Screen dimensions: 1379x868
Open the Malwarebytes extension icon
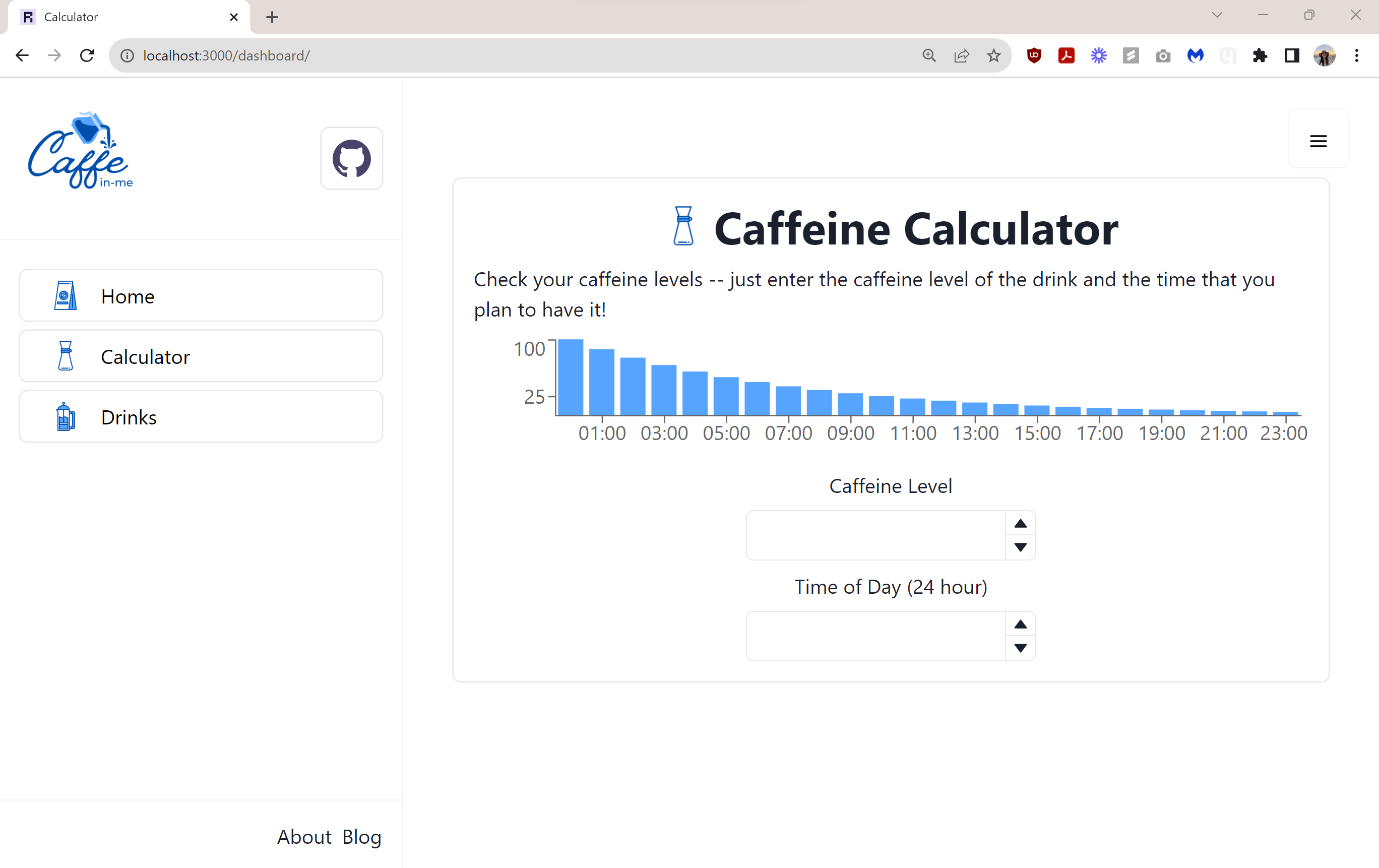point(1195,55)
